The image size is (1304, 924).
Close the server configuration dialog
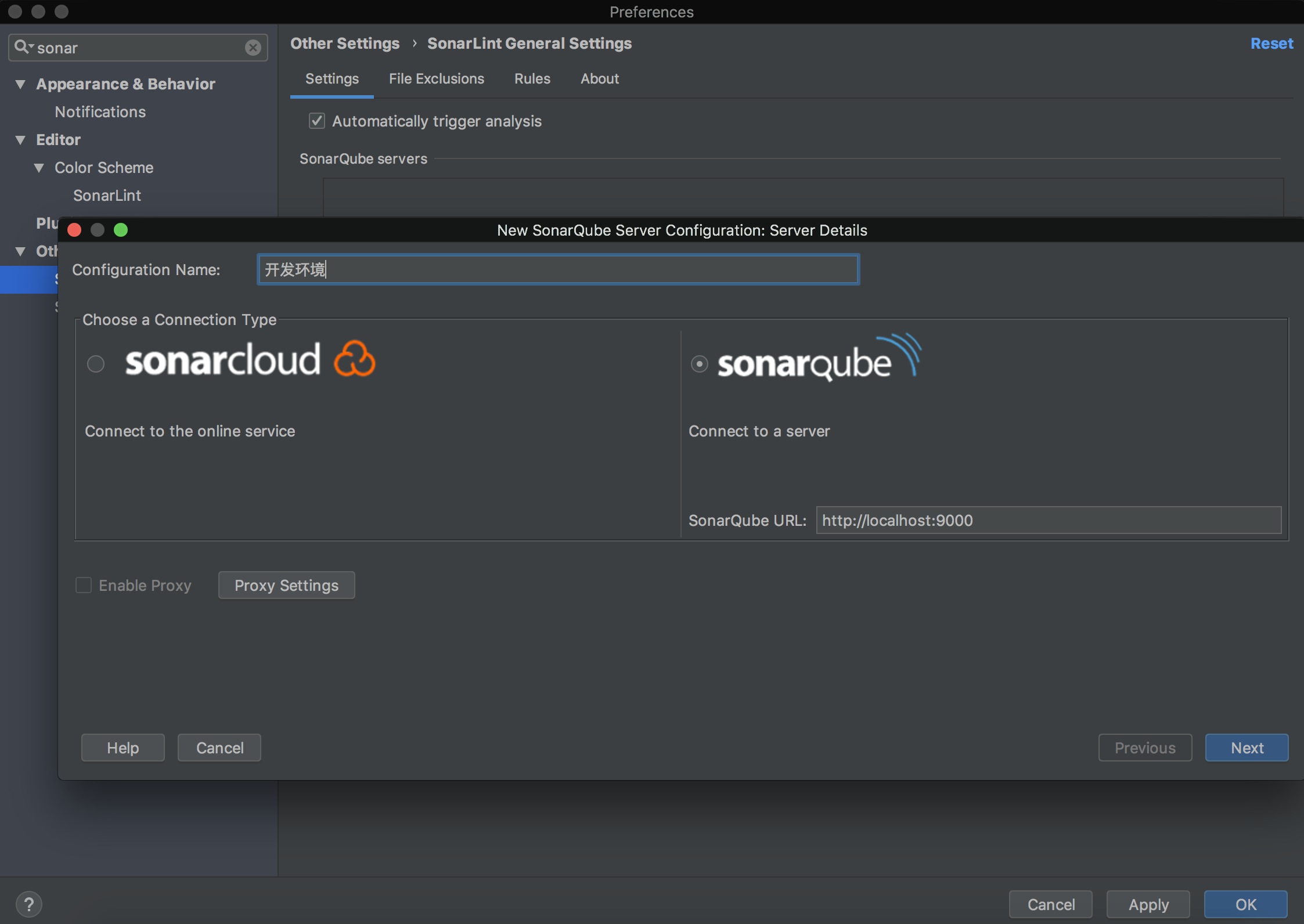click(74, 230)
